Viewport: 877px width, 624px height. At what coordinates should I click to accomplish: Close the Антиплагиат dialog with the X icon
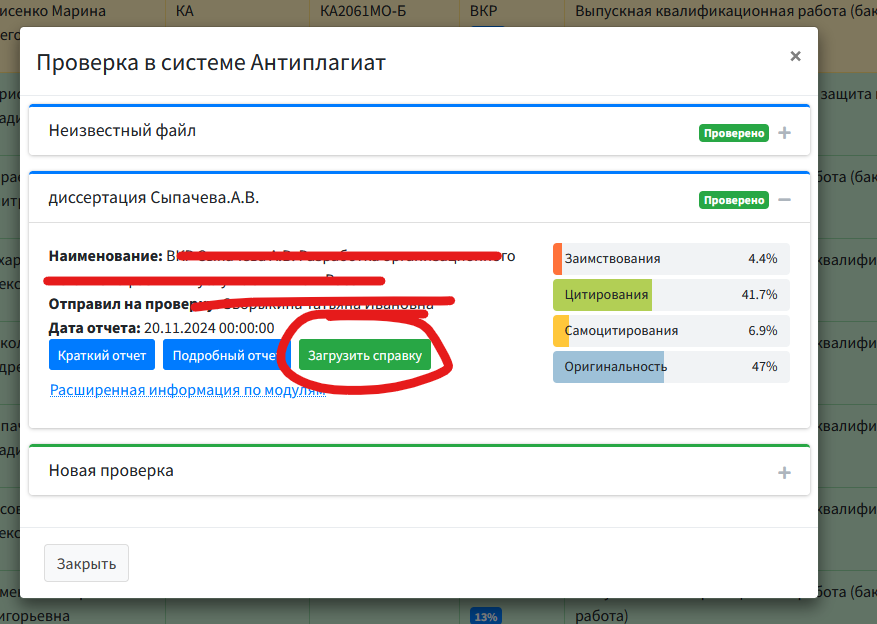(795, 56)
